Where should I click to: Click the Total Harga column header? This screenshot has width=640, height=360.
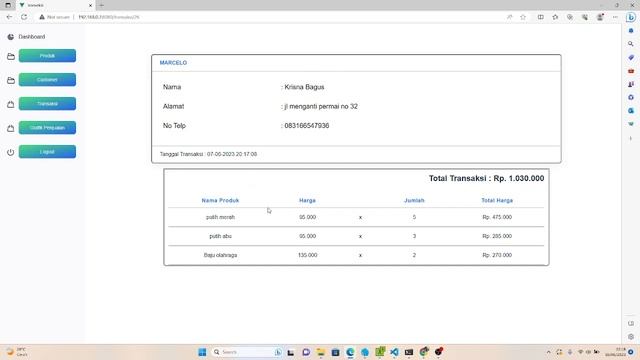(497, 200)
